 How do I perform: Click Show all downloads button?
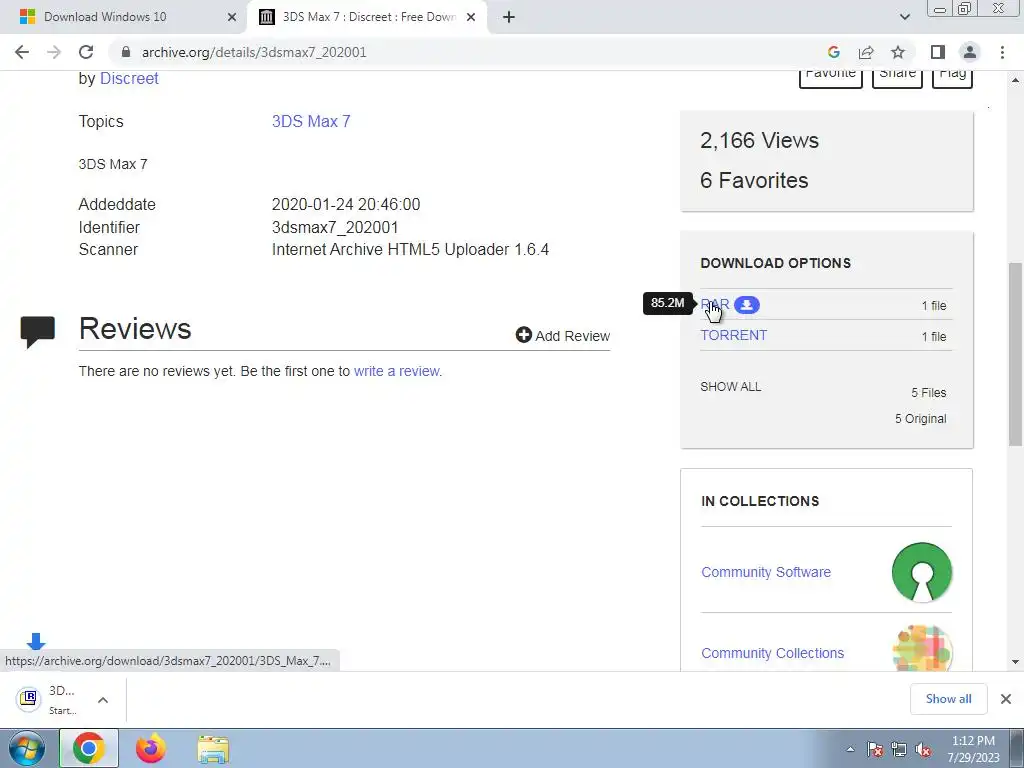tap(948, 699)
